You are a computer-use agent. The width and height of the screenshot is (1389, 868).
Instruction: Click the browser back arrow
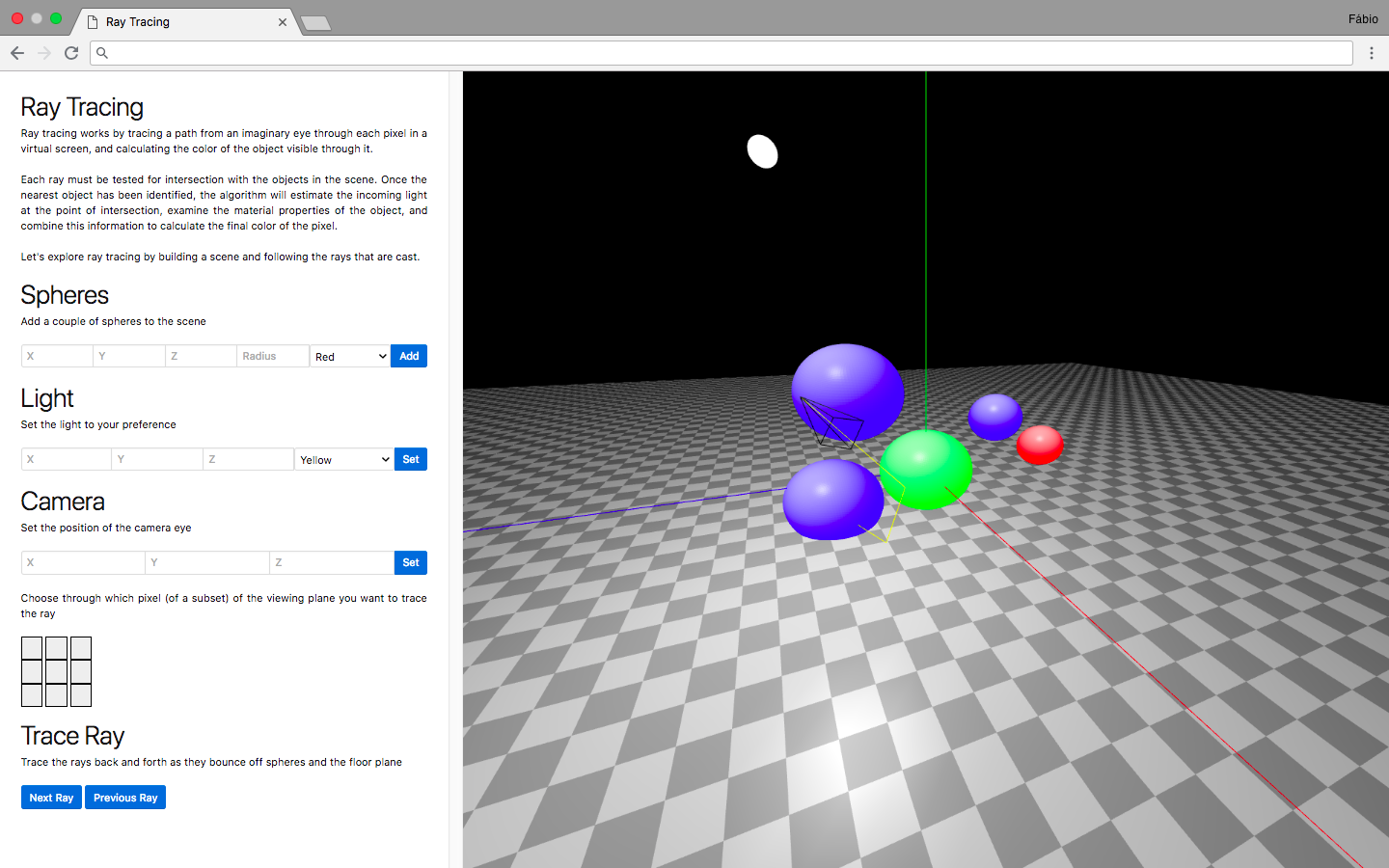(x=17, y=53)
